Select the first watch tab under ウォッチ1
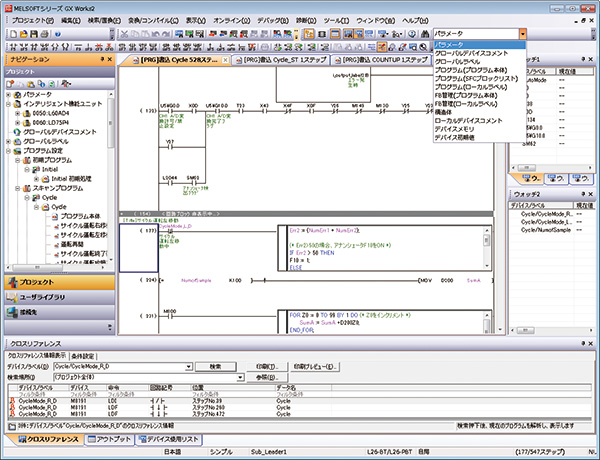Viewport: 600px width, 460px height. click(530, 179)
